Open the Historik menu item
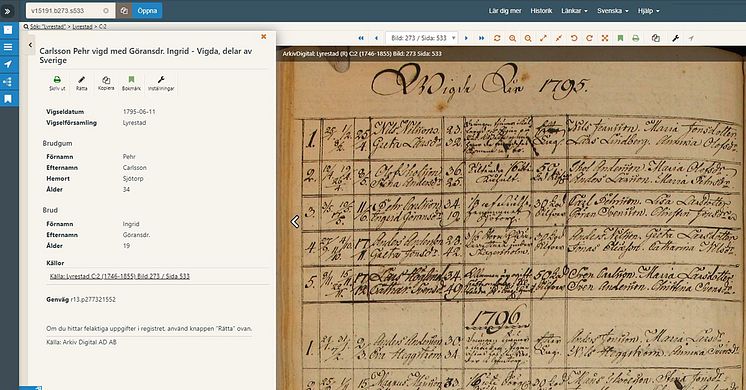The width and height of the screenshot is (746, 390). 541,10
